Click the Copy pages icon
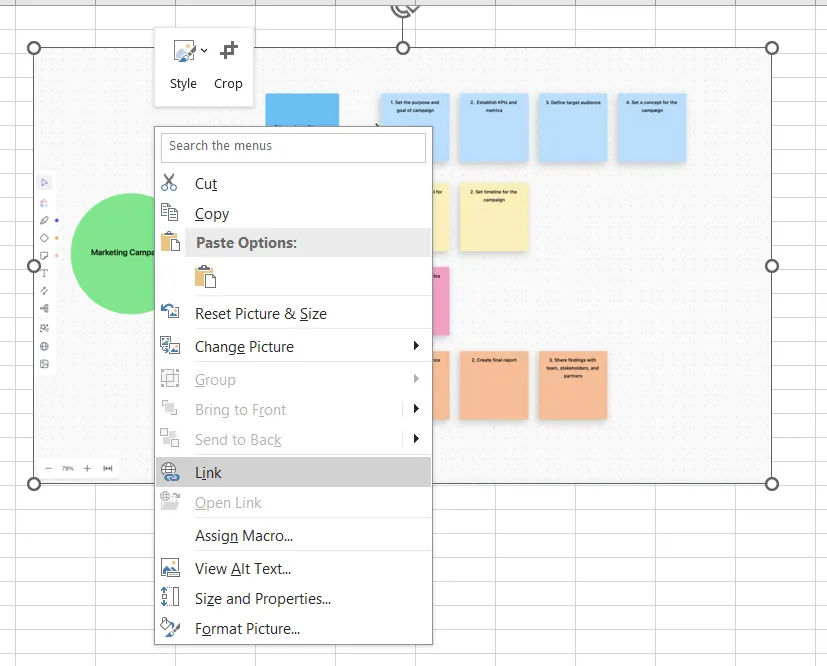The image size is (827, 666). click(169, 212)
